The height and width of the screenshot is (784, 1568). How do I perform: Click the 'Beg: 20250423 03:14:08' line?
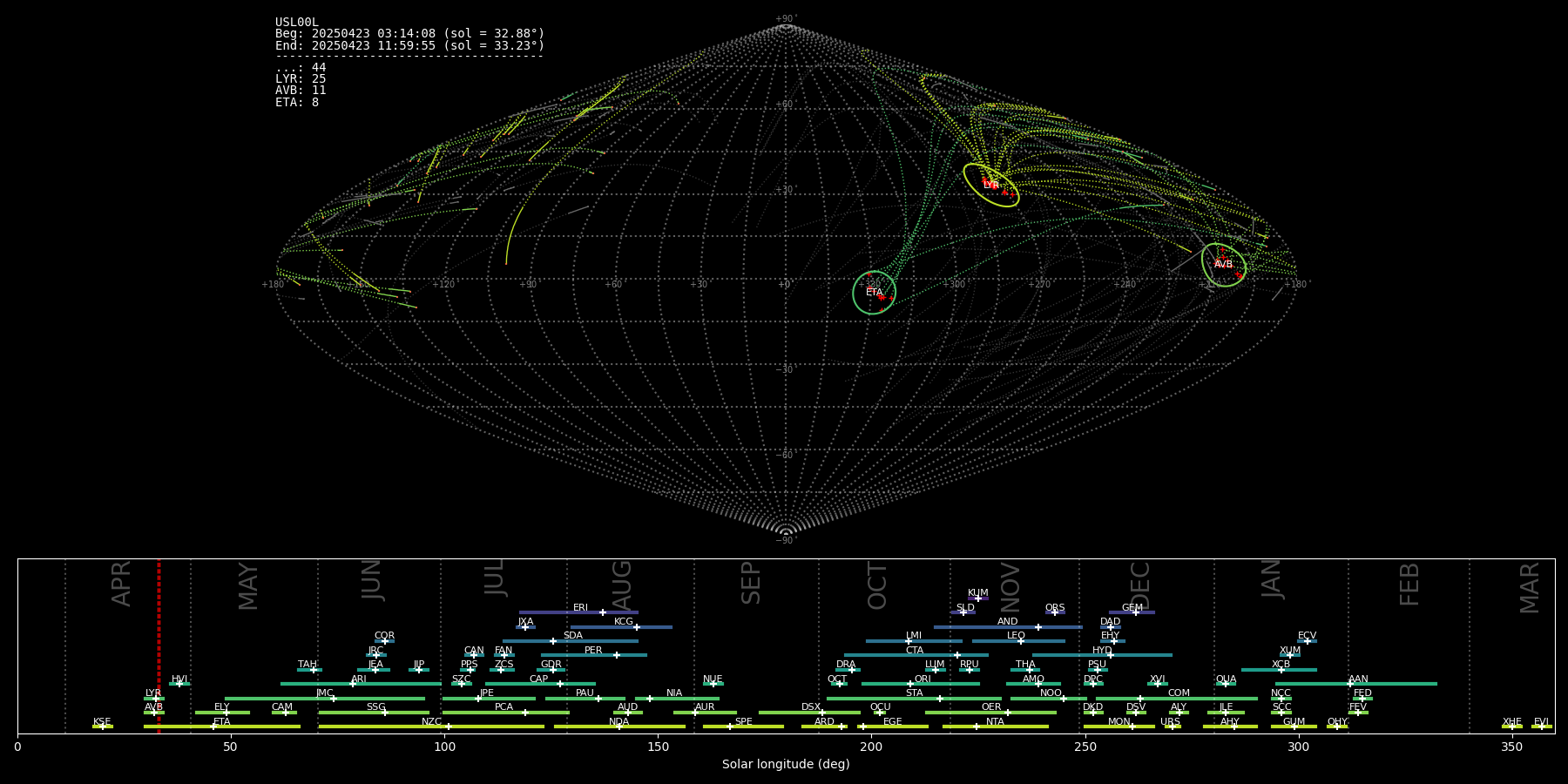(409, 34)
